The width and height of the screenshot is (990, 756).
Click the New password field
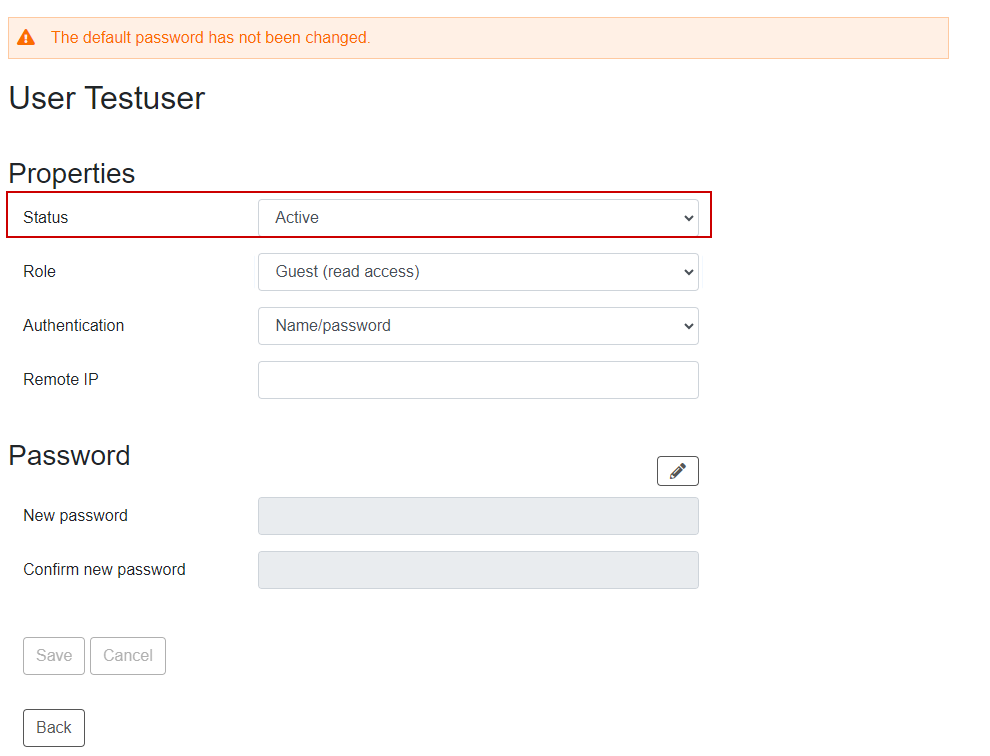[478, 516]
